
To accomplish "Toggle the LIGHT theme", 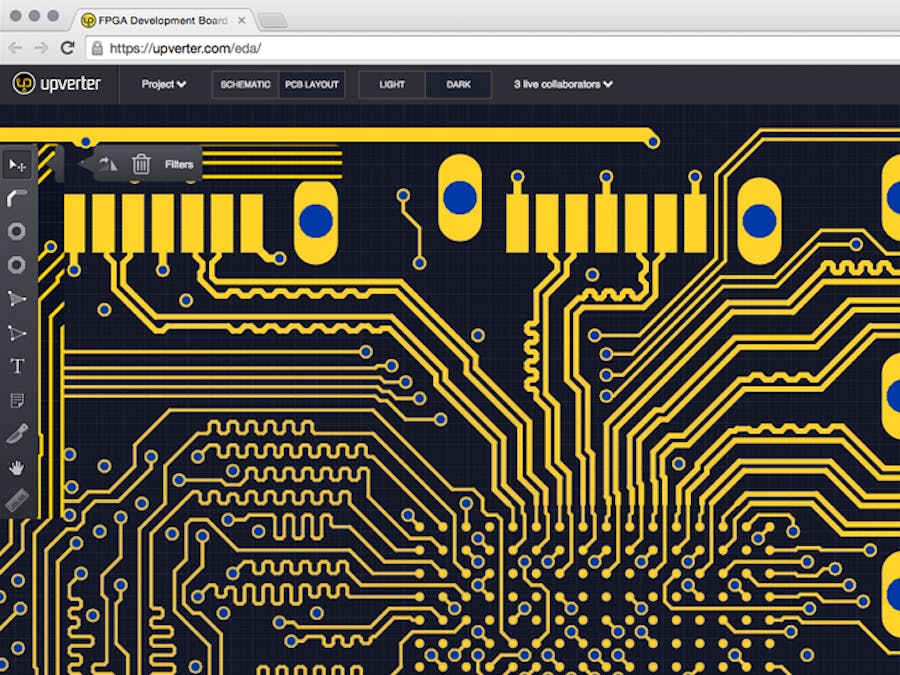I will coord(392,84).
